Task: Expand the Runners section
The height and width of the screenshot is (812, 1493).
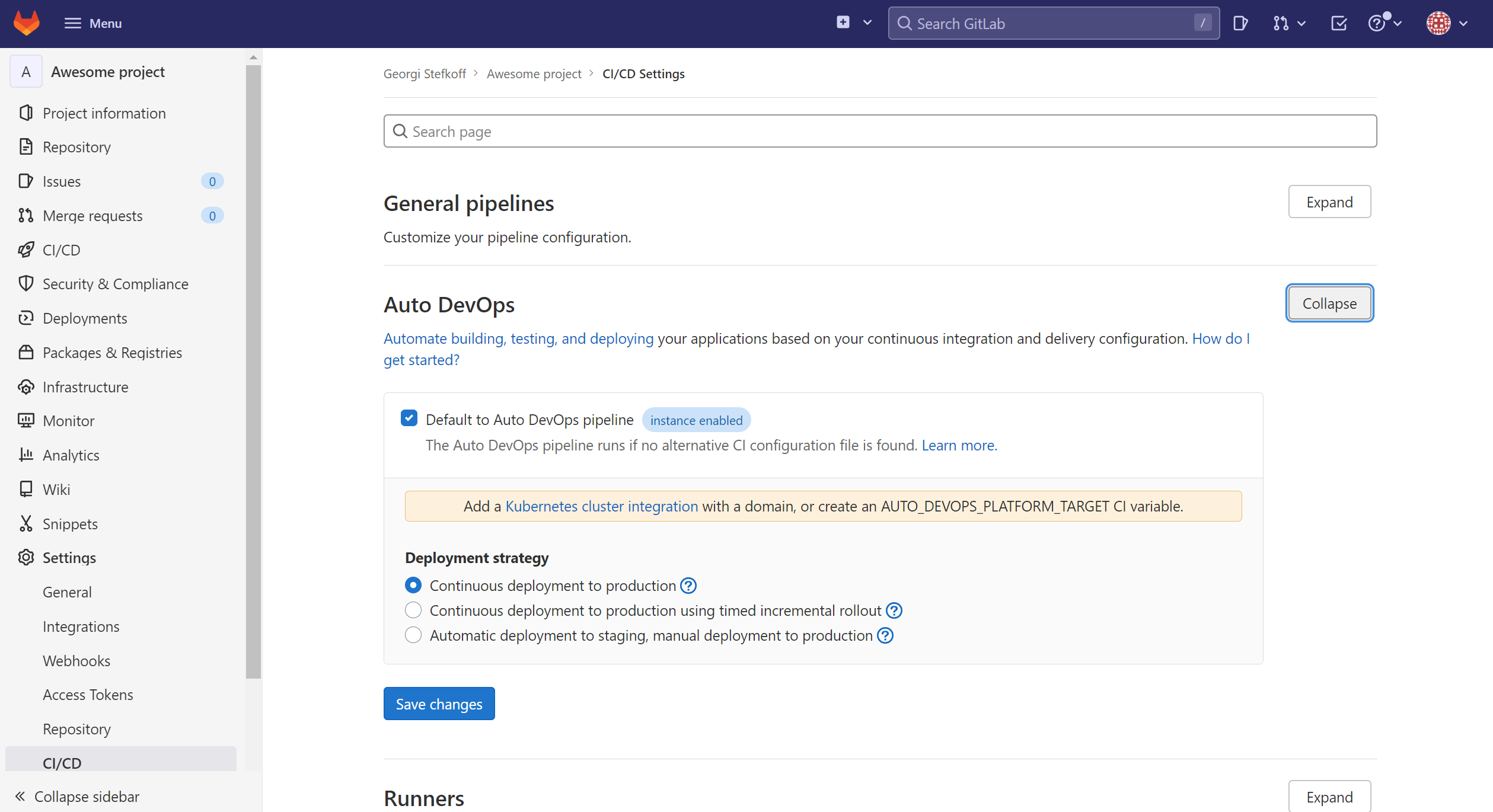Action: pyautogui.click(x=1329, y=797)
